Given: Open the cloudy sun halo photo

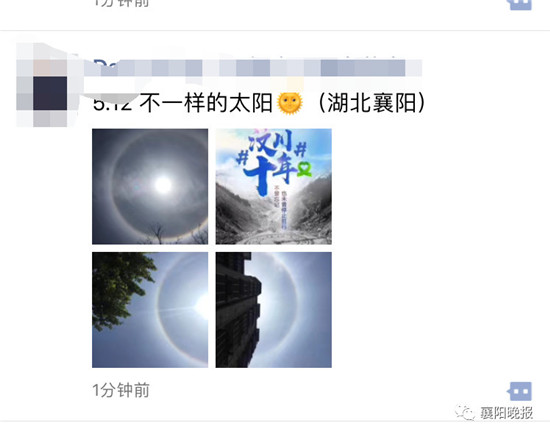Looking at the screenshot, I should (150, 186).
